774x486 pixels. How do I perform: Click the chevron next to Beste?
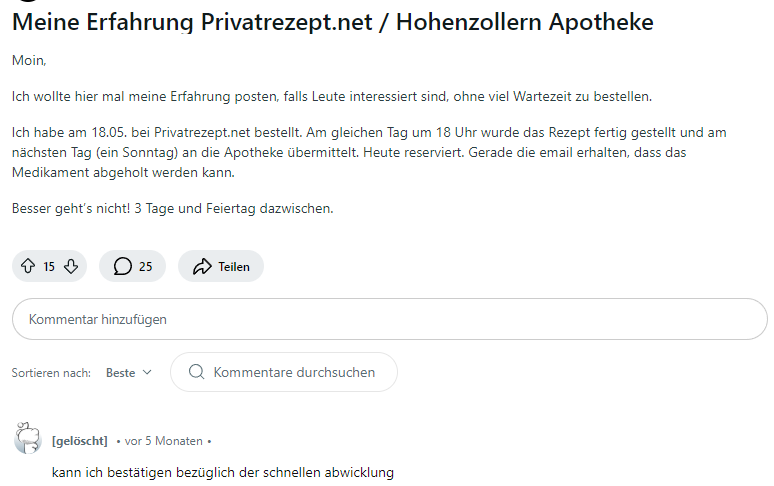148,372
